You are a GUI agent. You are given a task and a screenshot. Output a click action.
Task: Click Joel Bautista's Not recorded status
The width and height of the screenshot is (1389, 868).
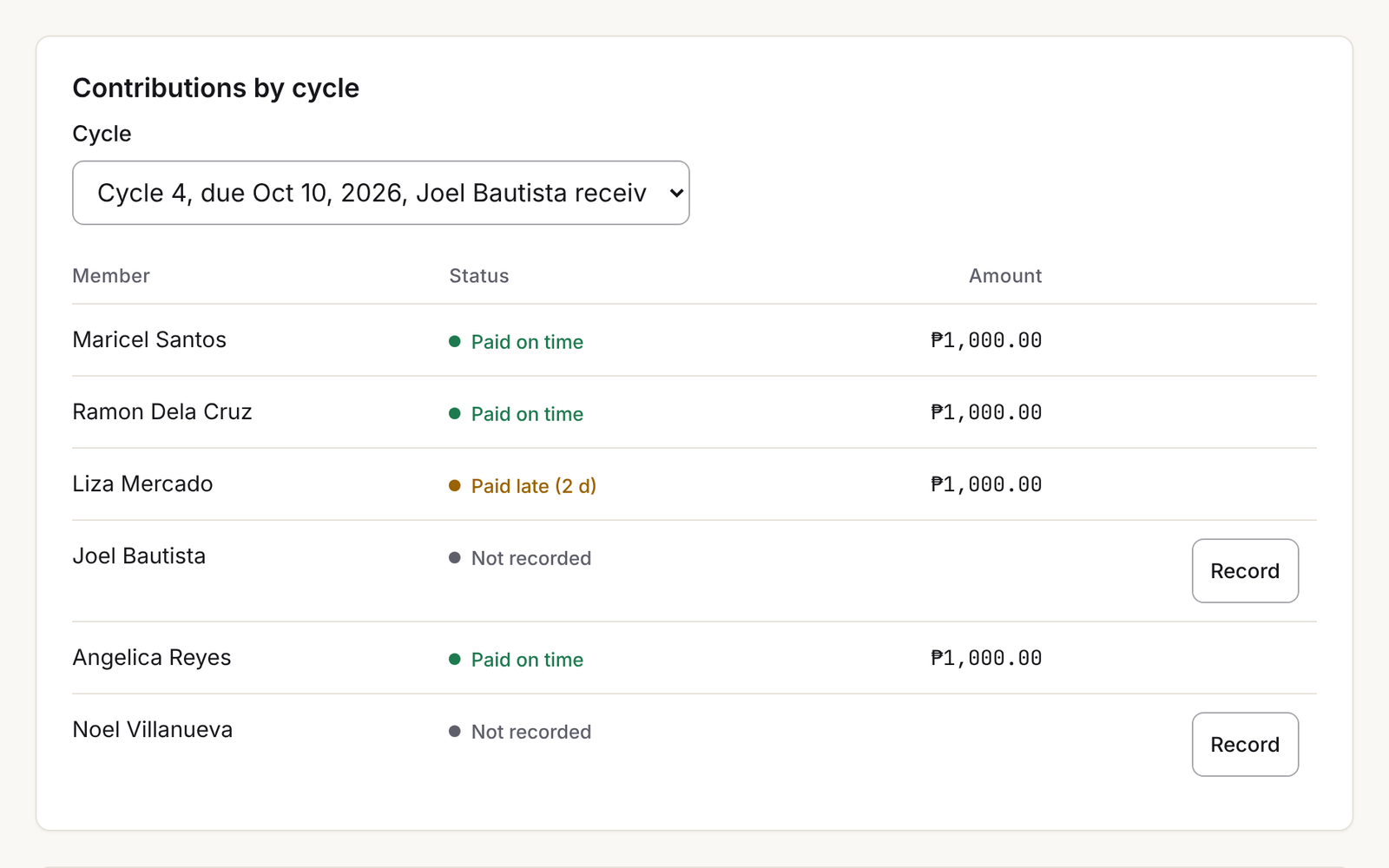pyautogui.click(x=520, y=558)
